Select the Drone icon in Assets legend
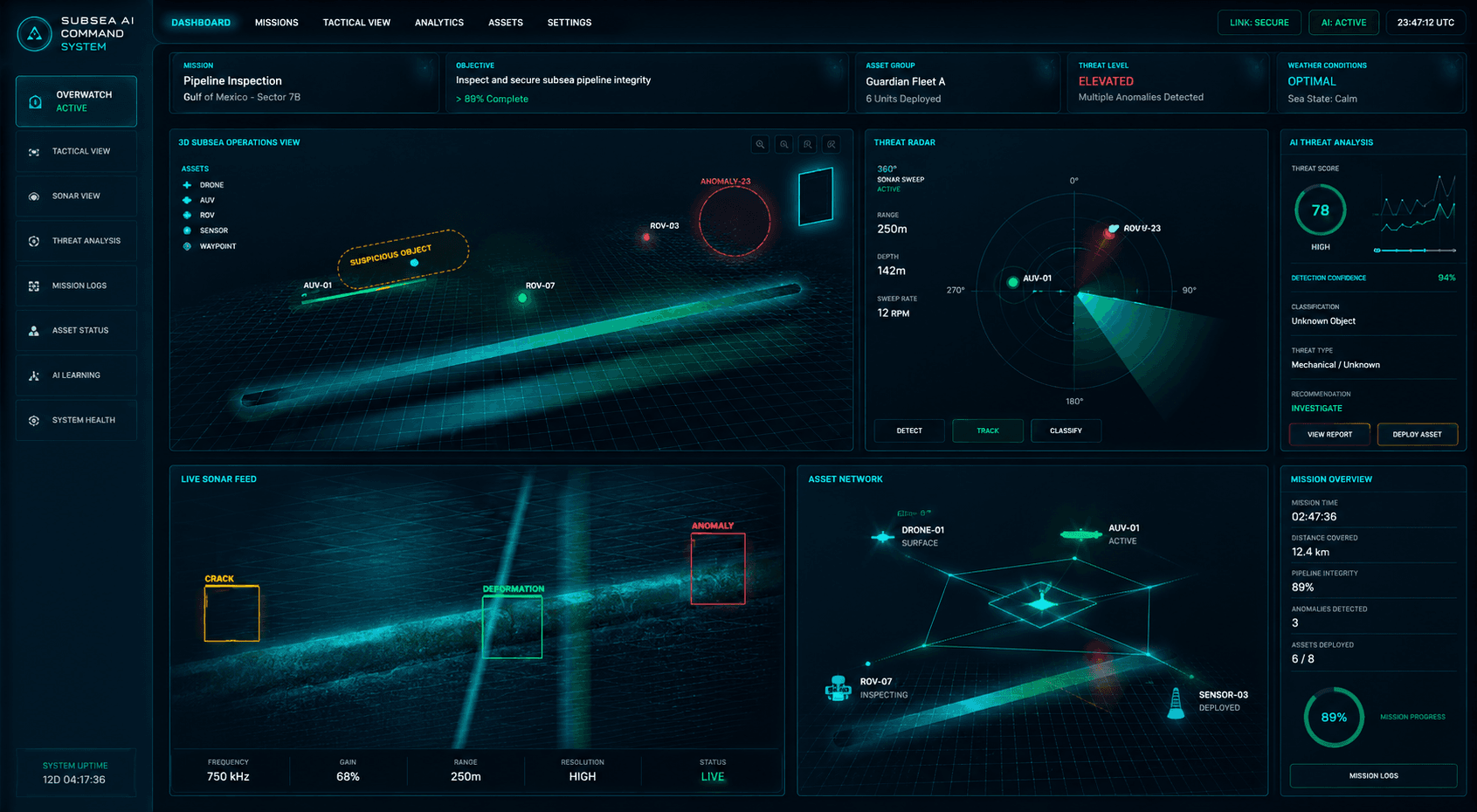The image size is (1477, 812). tap(187, 185)
